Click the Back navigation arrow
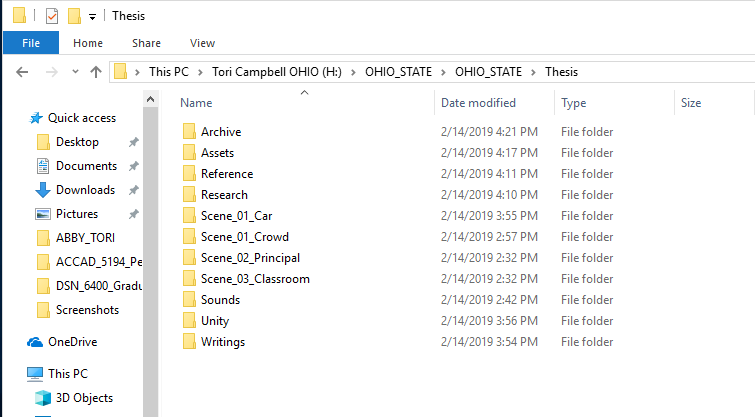Image resolution: width=755 pixels, height=417 pixels. 22,72
